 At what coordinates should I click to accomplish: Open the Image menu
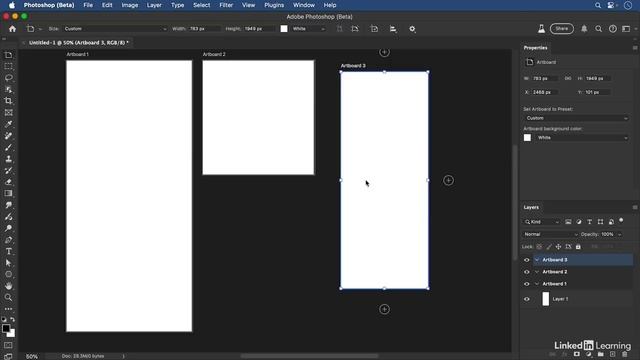[x=129, y=5]
